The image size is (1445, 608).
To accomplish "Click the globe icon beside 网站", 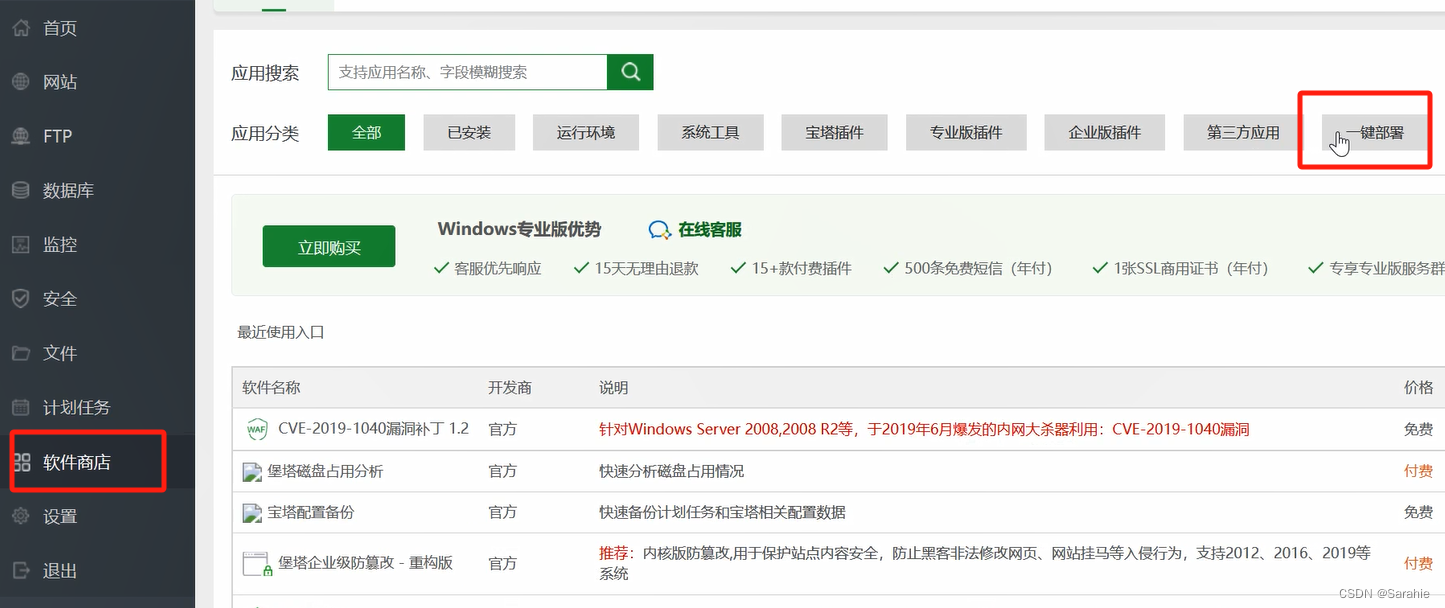I will coord(21,82).
